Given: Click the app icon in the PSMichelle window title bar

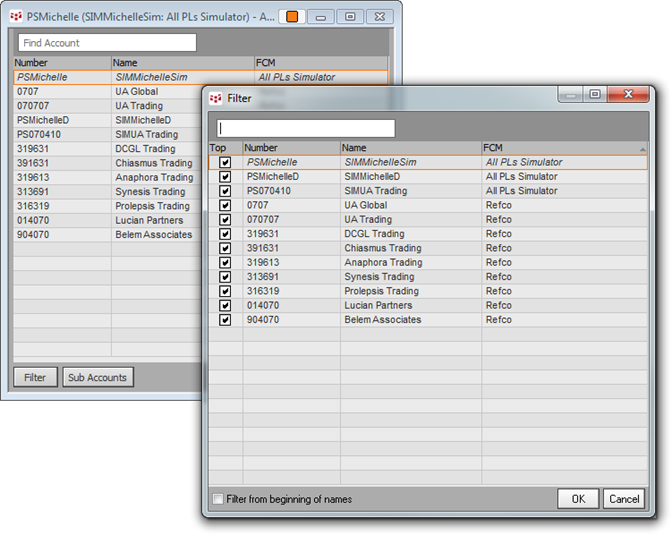Looking at the screenshot, I should 15,17.
